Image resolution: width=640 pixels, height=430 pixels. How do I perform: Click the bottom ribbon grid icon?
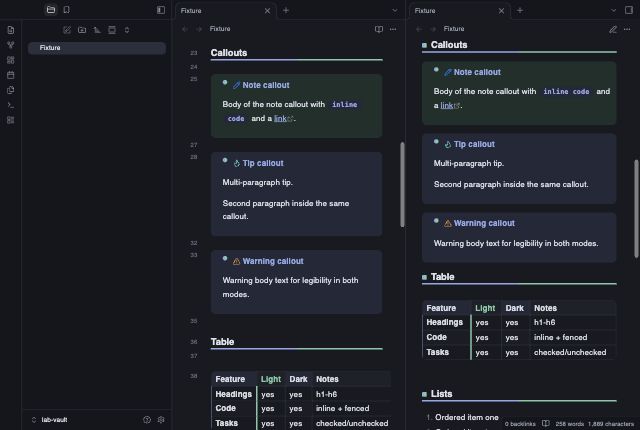point(11,120)
